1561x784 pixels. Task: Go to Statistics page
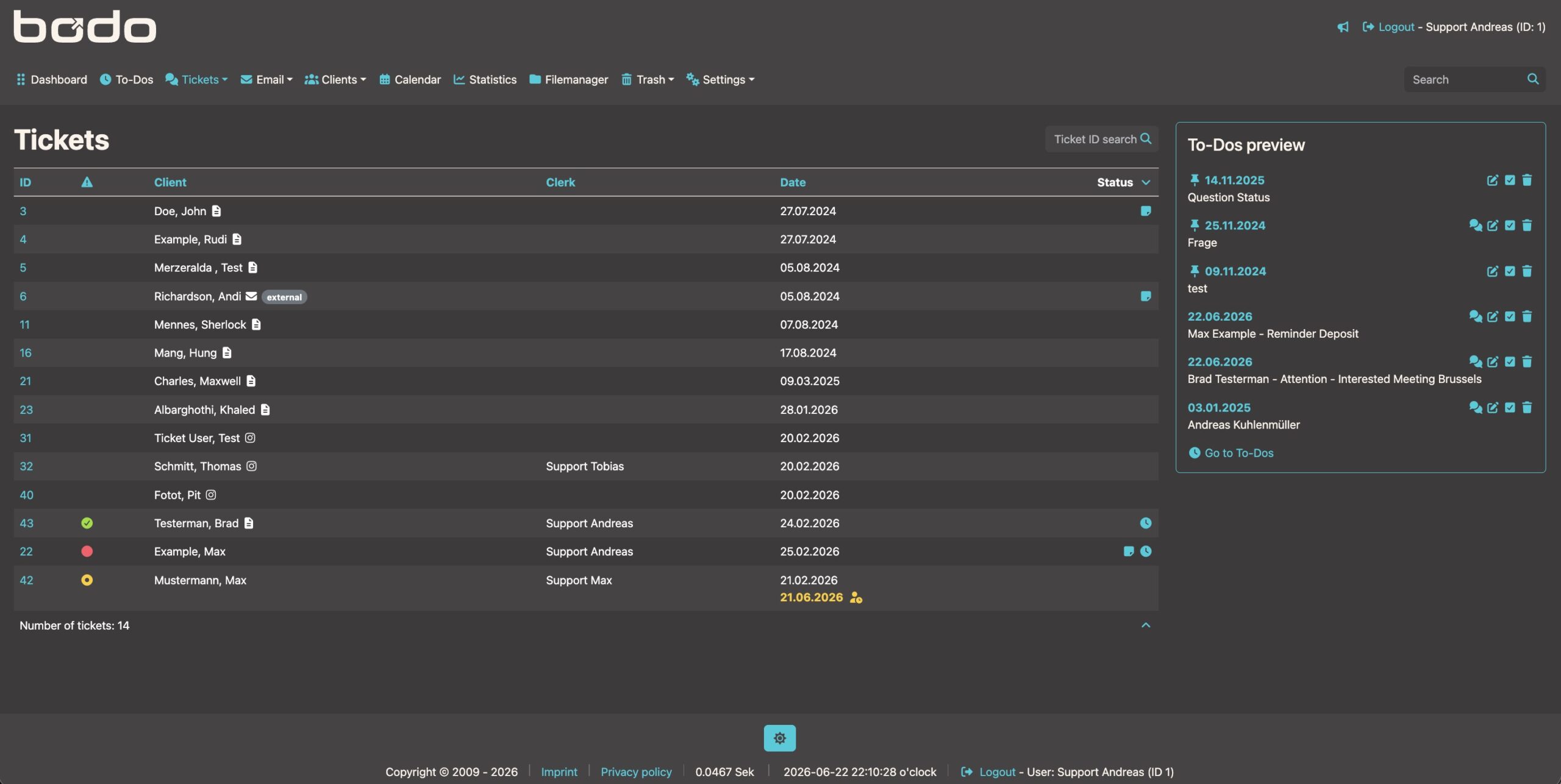[485, 80]
